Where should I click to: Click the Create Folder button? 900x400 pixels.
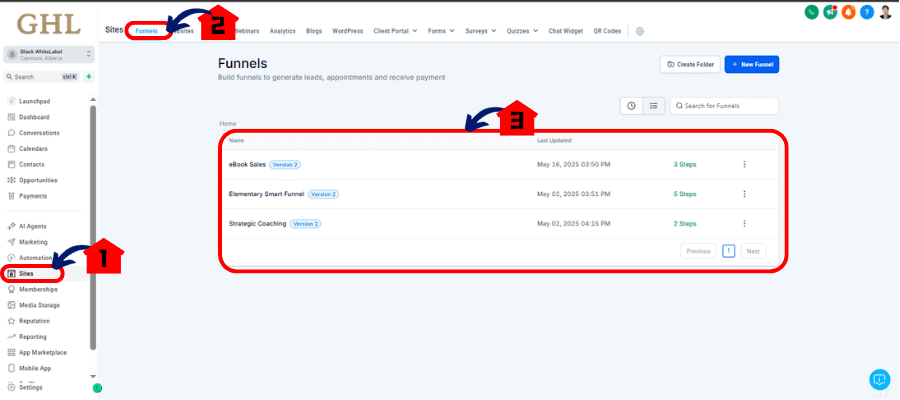690,65
